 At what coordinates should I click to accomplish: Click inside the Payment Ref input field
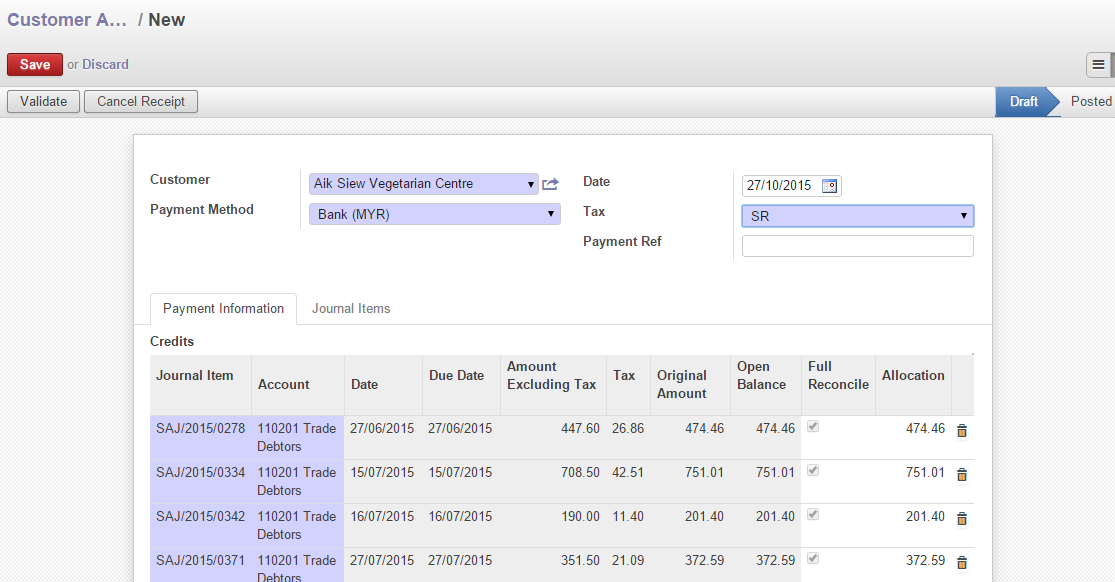[x=857, y=245]
